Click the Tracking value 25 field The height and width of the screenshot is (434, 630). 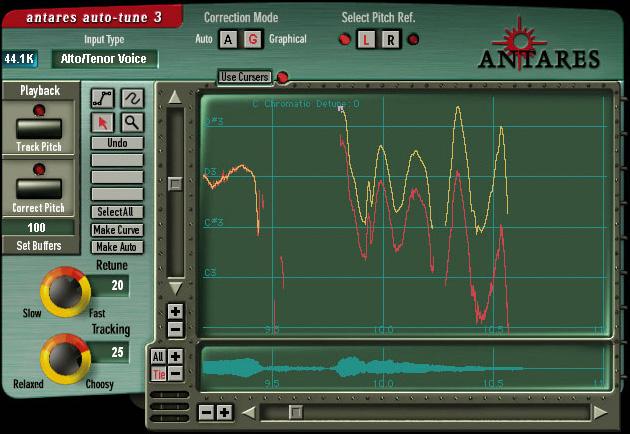point(108,352)
